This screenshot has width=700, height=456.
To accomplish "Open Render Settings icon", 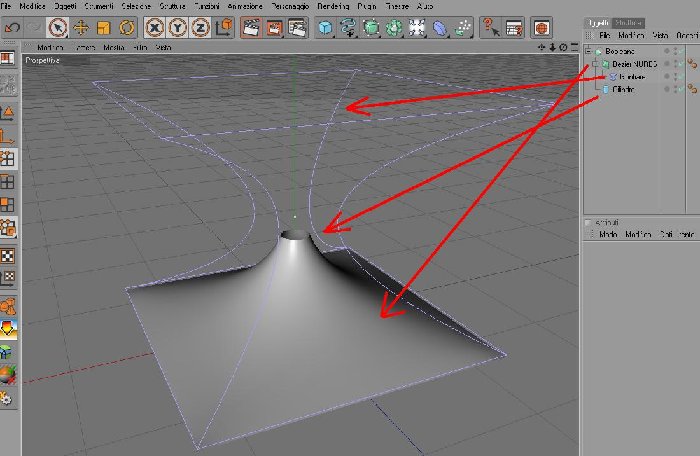I will click(297, 28).
